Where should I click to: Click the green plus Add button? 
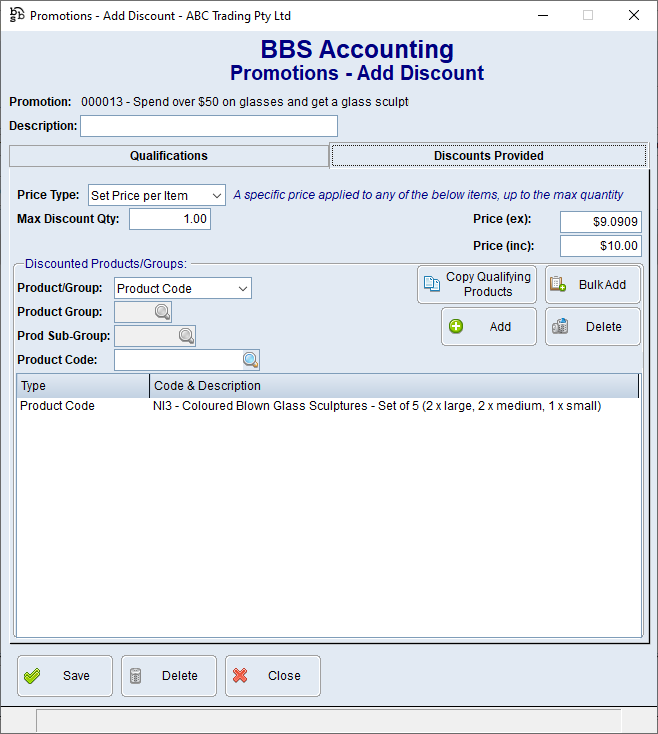[x=488, y=327]
